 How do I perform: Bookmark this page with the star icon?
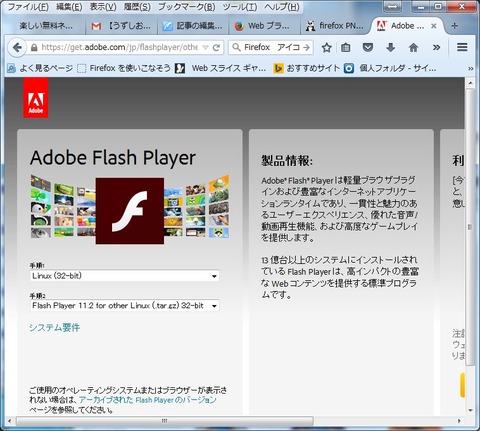click(326, 48)
